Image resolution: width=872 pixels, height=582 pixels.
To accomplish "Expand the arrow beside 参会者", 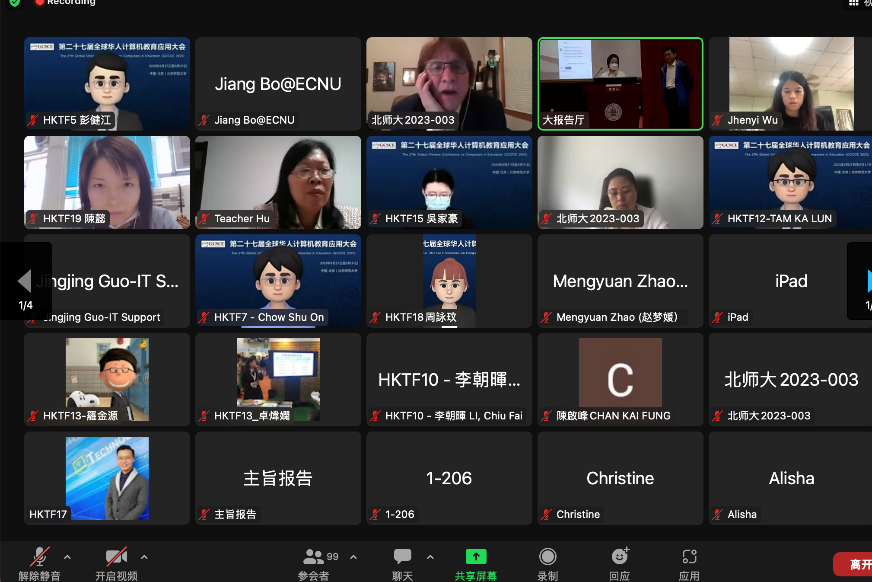I will [354, 556].
